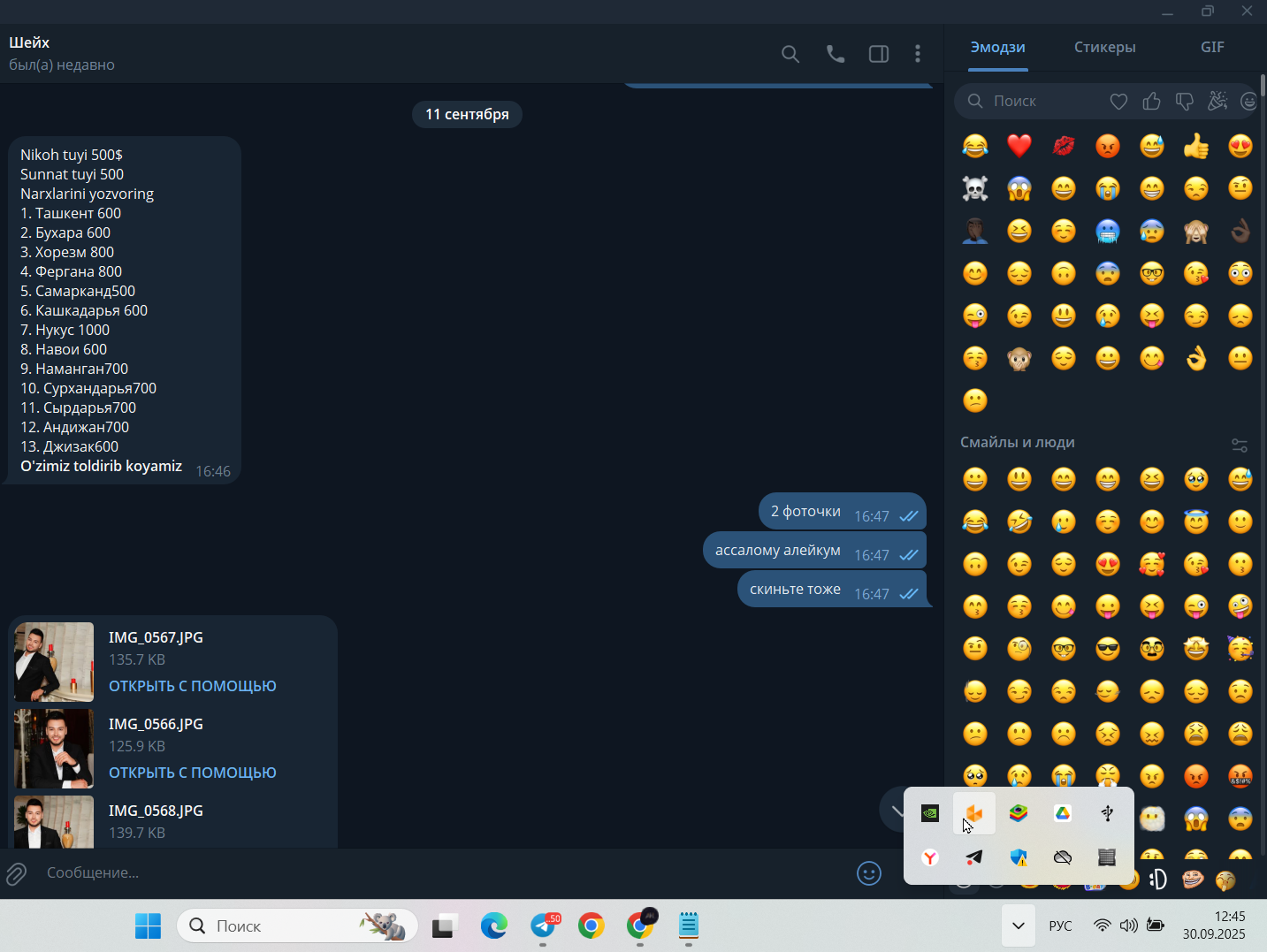Filter emoji by thumbs-up category
Image resolution: width=1267 pixels, height=952 pixels.
1151,102
